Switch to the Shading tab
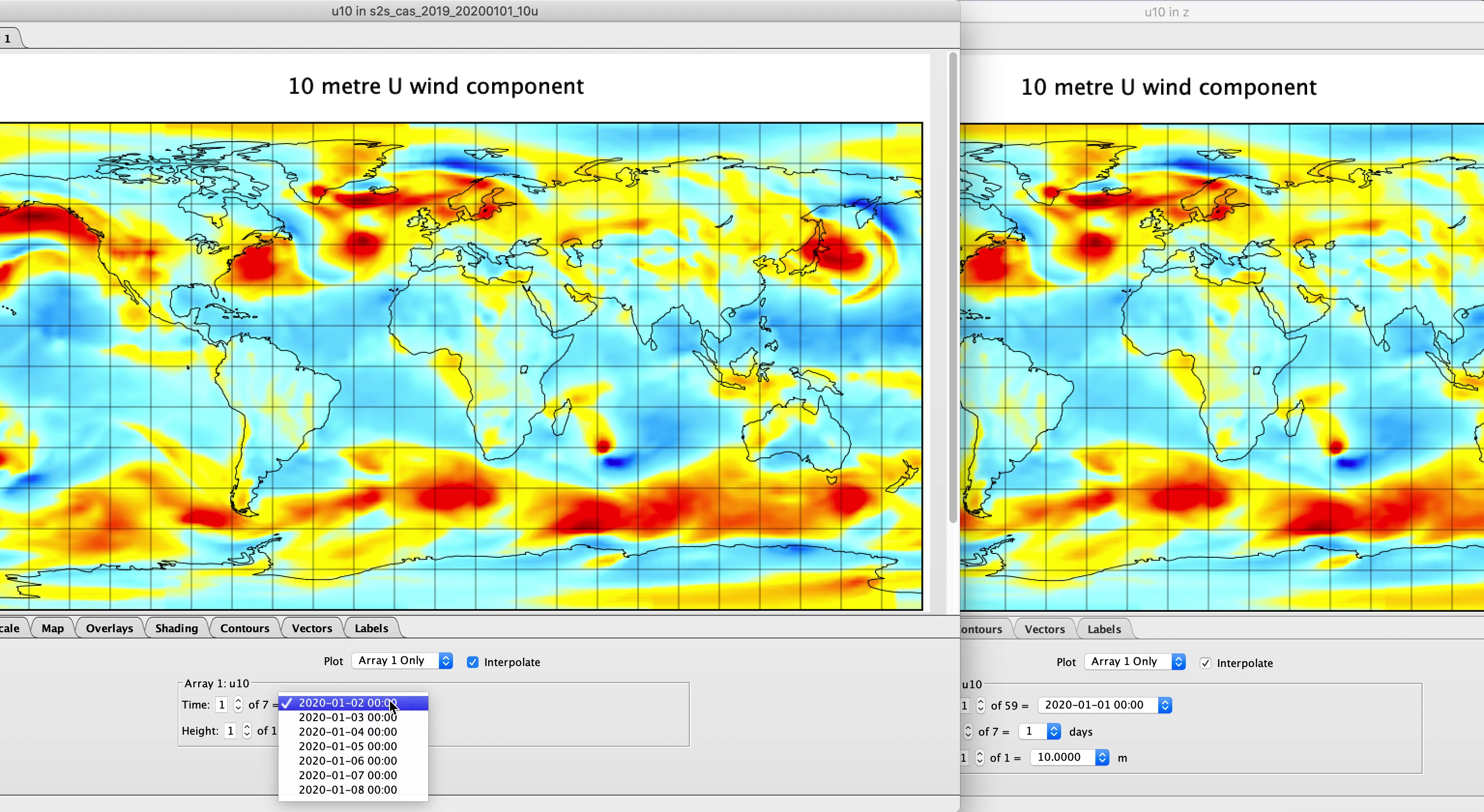 [x=176, y=628]
